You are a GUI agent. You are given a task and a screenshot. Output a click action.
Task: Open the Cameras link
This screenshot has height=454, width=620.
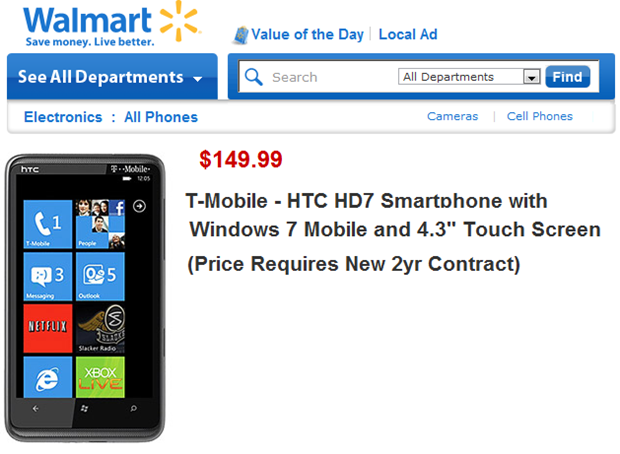coord(453,117)
